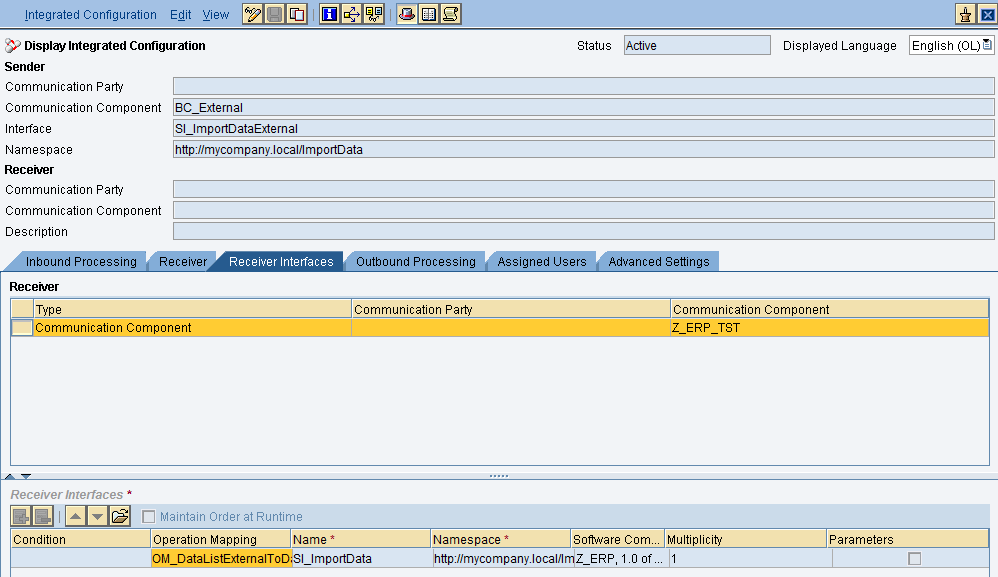Image resolution: width=998 pixels, height=577 pixels.
Task: Click the Where-Used arrows icon
Action: pyautogui.click(x=351, y=14)
